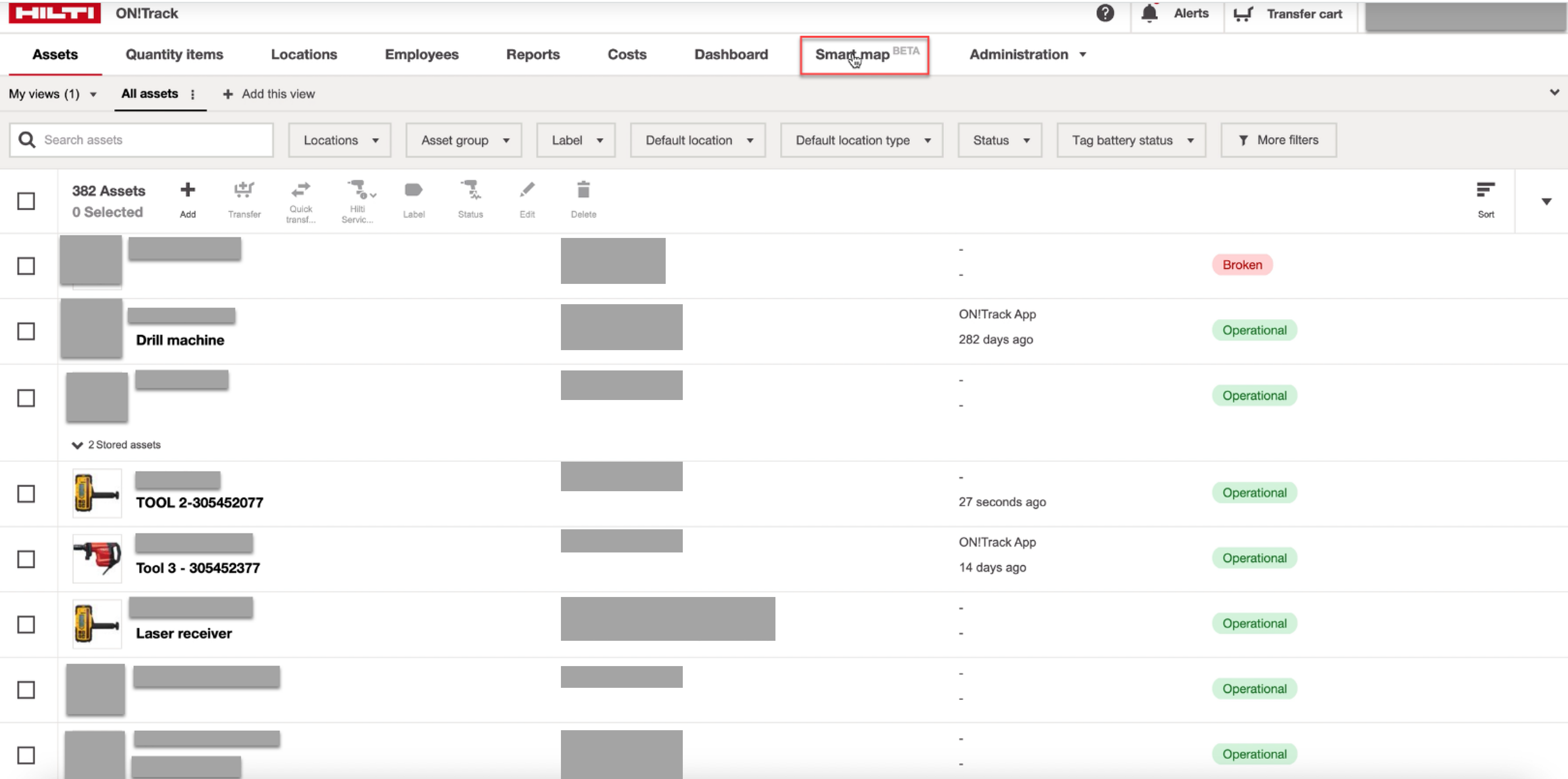
Task: Toggle the select-all assets checkbox
Action: (x=26, y=201)
